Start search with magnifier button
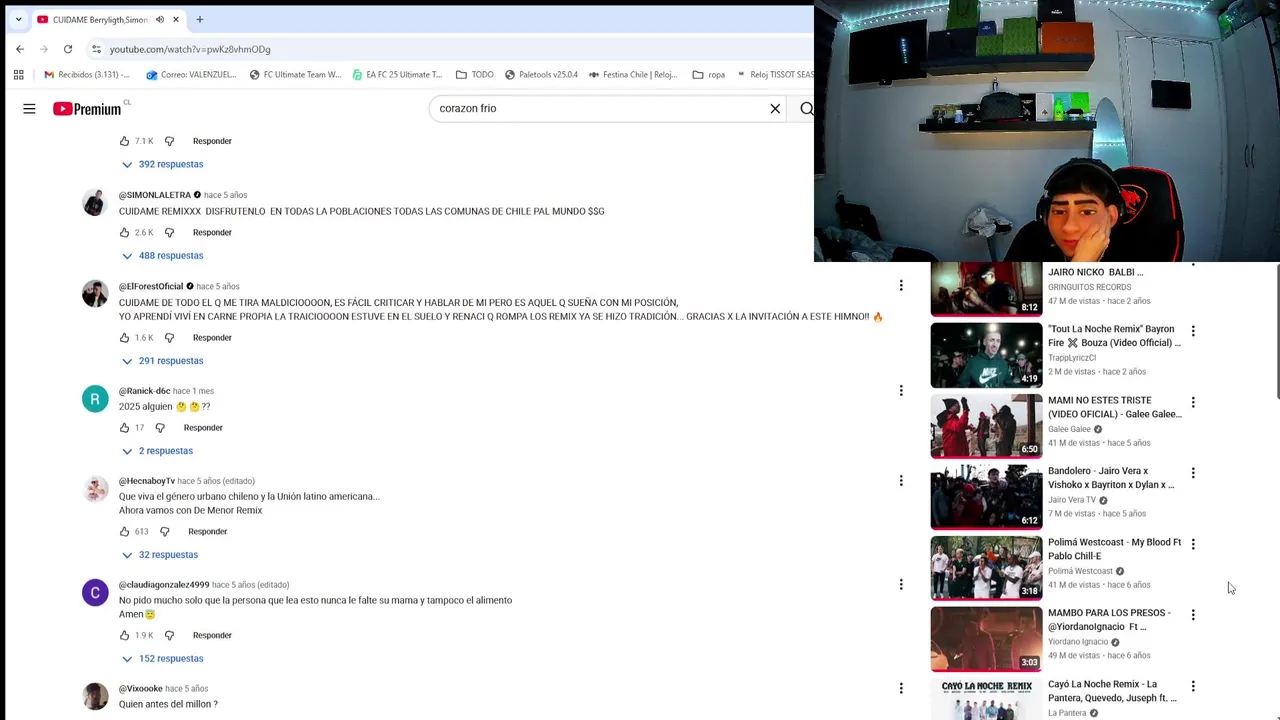This screenshot has width=1280, height=720. [x=806, y=108]
